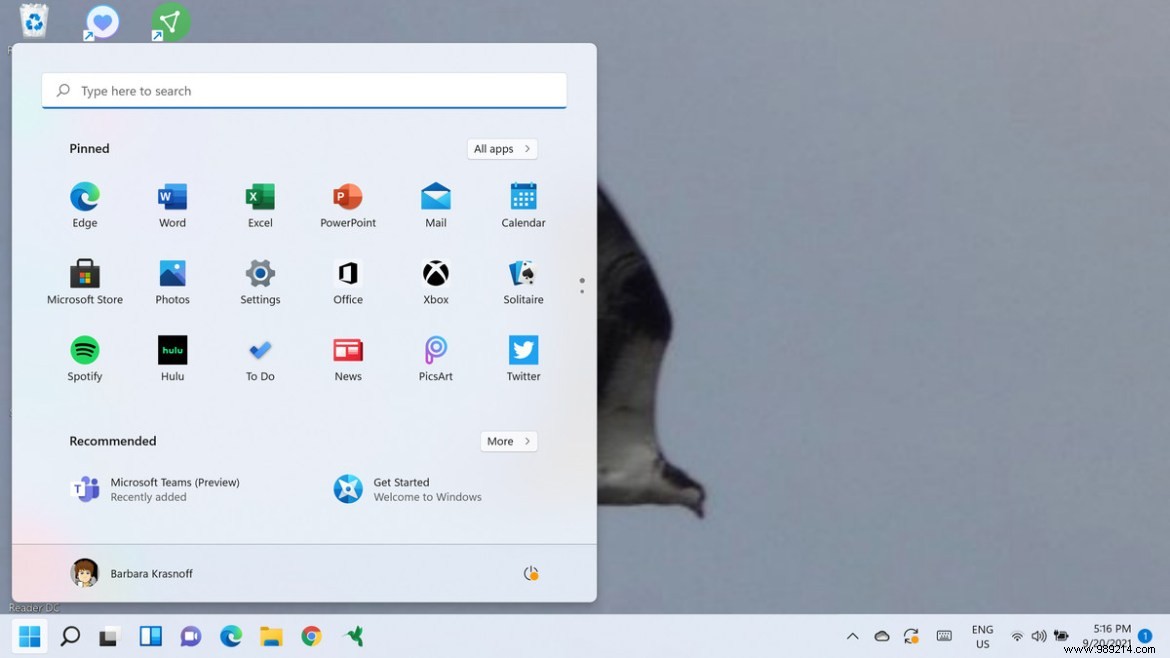Expand All apps list
The width and height of the screenshot is (1170, 658).
tap(502, 148)
